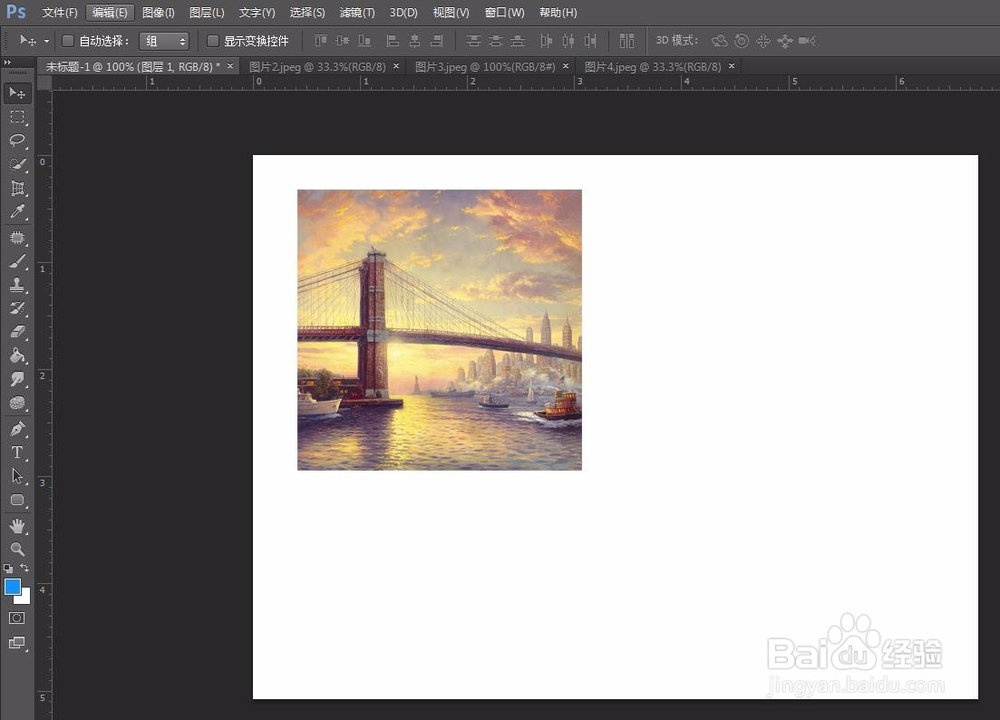Select the Spot Healing Brush tool
This screenshot has height=720, width=1000.
(x=17, y=238)
